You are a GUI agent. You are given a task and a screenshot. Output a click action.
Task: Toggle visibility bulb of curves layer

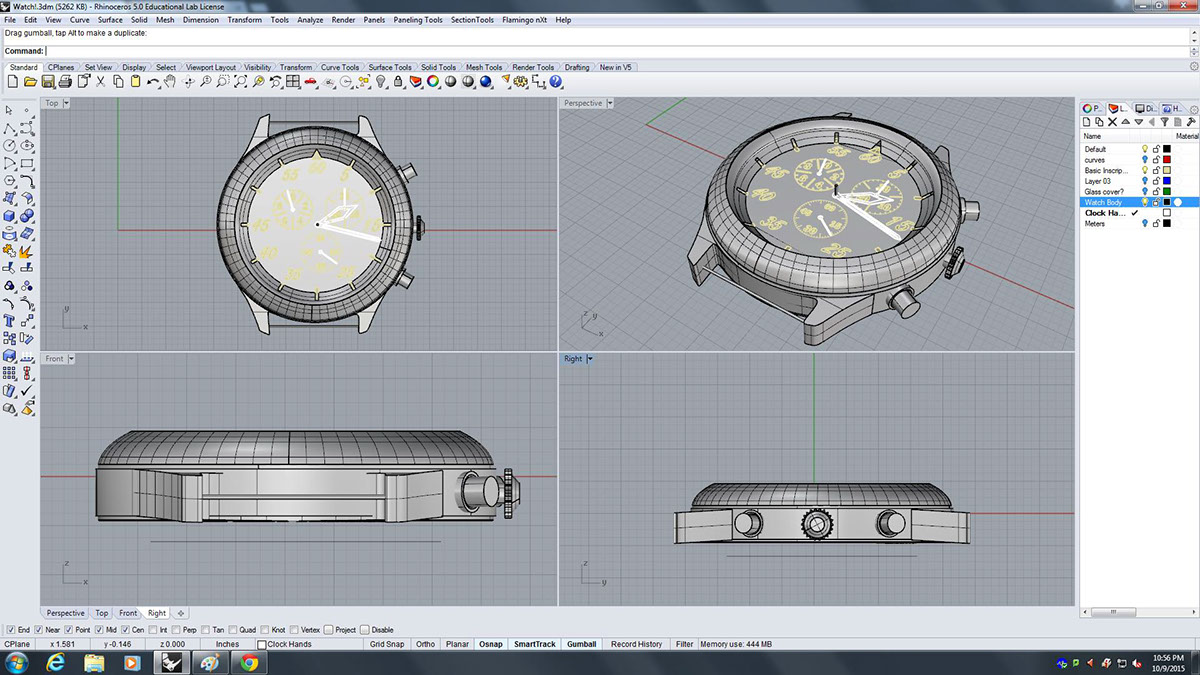point(1145,160)
